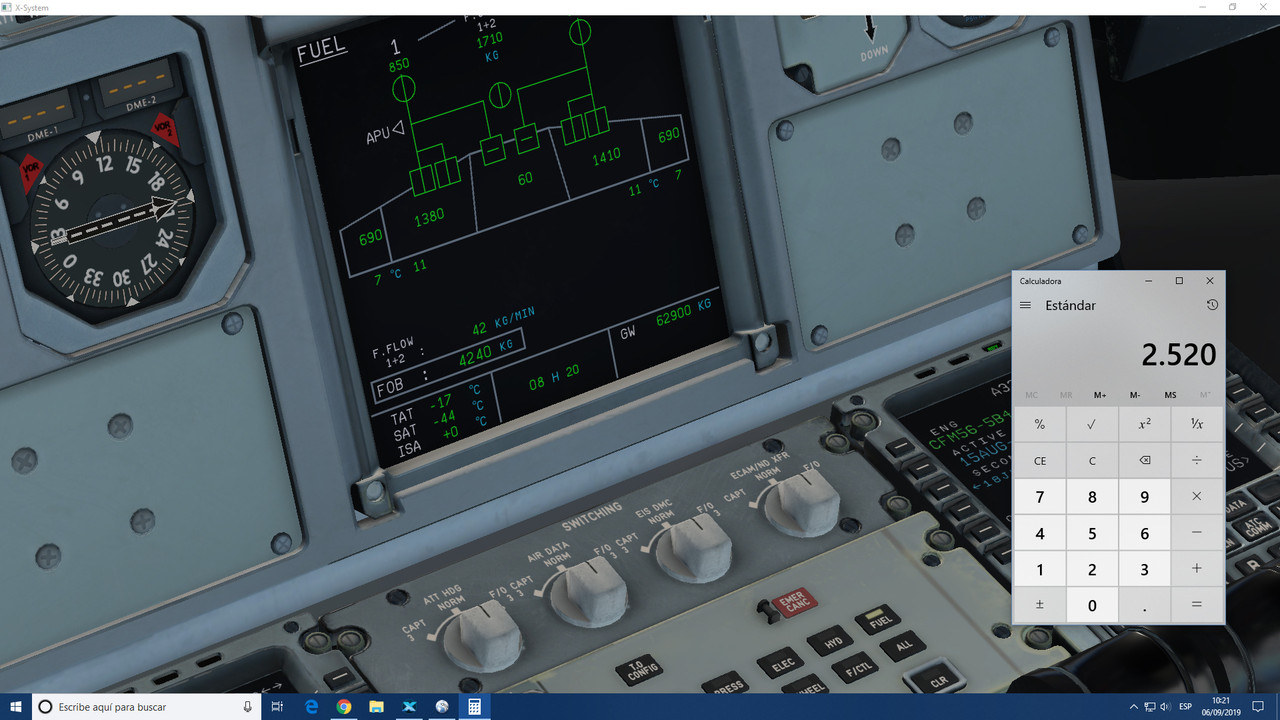Click the divide operator key
The height and width of the screenshot is (720, 1280).
point(1197,461)
